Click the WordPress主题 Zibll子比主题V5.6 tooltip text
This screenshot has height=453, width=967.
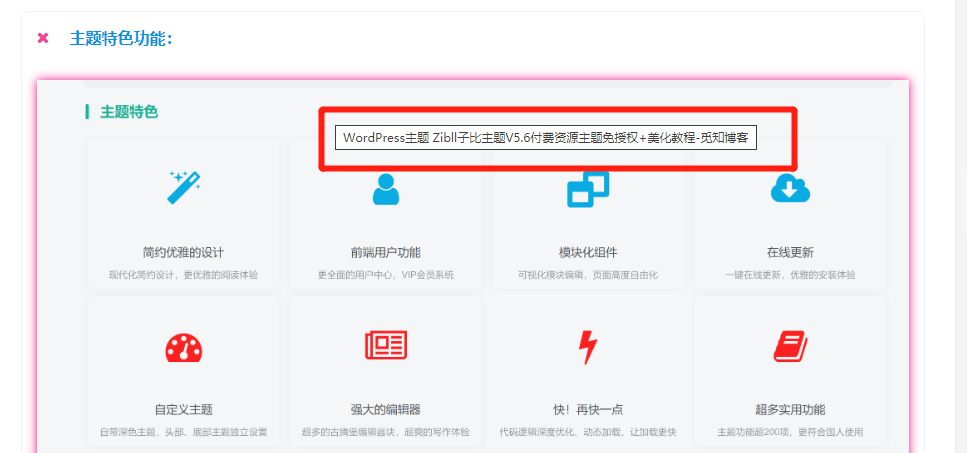point(546,138)
